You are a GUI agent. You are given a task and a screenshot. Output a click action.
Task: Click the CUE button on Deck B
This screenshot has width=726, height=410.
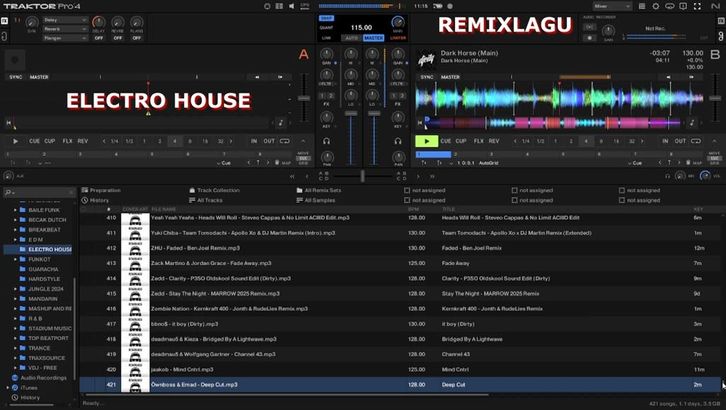(447, 141)
